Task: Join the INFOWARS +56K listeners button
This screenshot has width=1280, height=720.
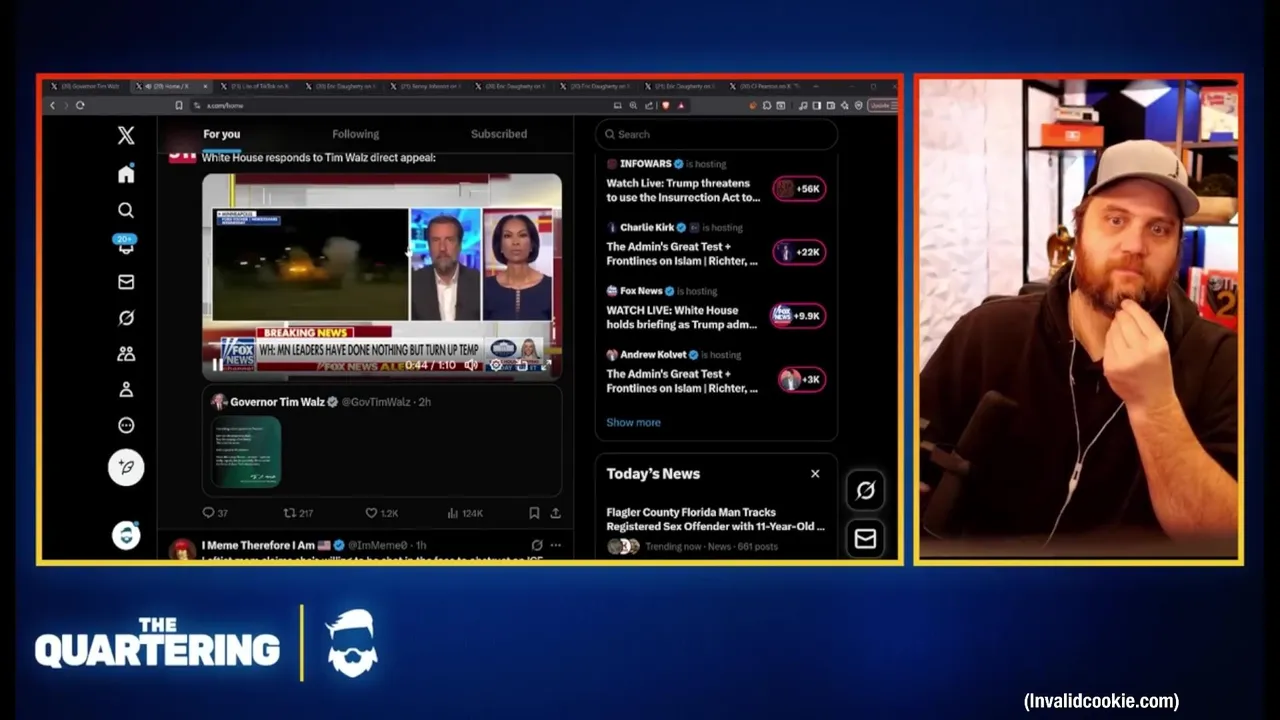Action: click(799, 188)
